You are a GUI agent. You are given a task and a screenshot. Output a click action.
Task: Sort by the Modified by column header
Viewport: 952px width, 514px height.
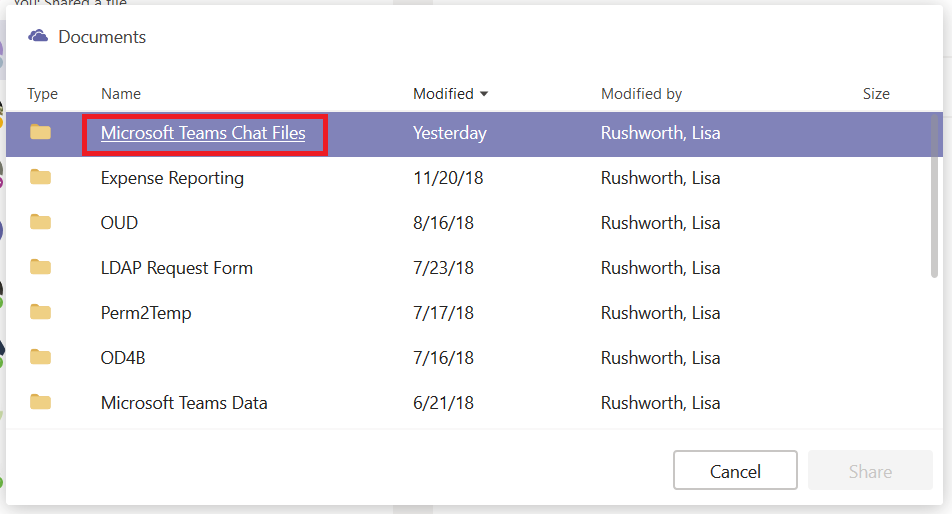641,94
